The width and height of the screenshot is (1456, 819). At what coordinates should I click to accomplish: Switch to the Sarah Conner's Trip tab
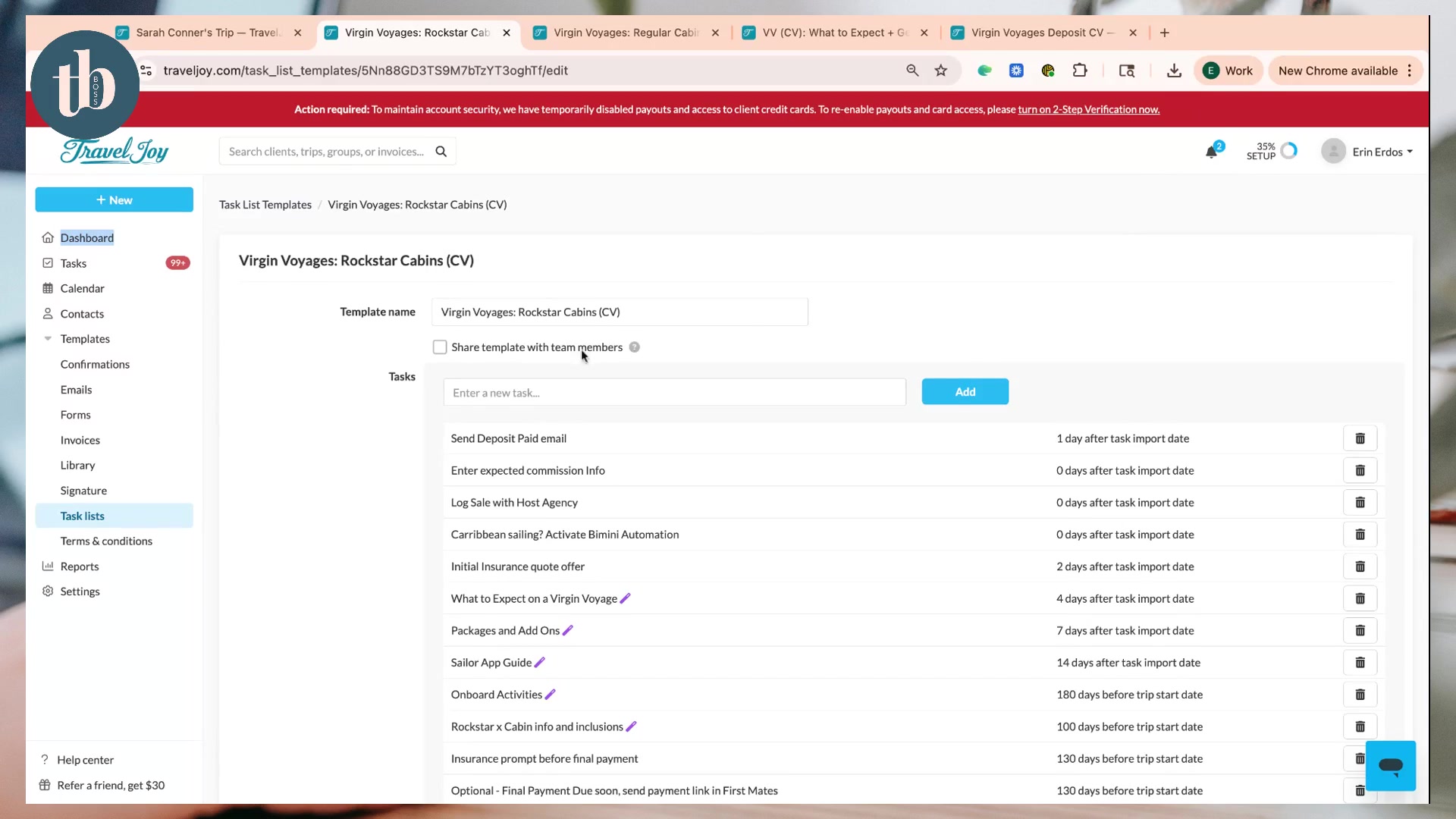coord(209,33)
